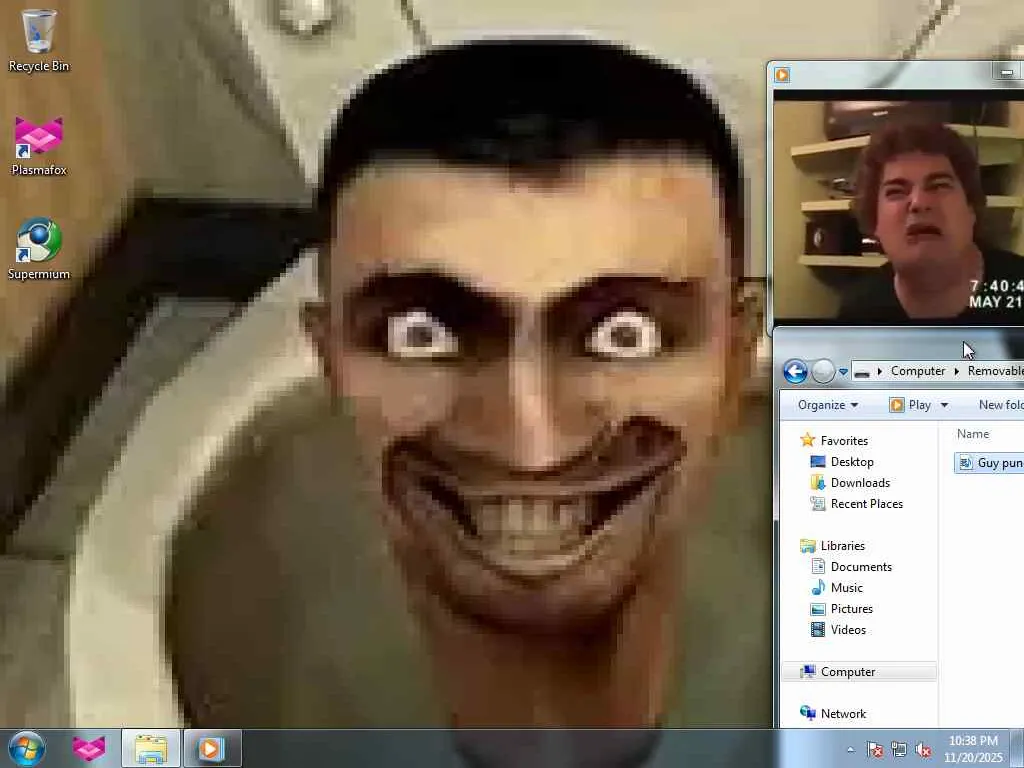This screenshot has width=1024, height=768.
Task: Launch the Plasmafox desktop shortcut
Action: (39, 145)
